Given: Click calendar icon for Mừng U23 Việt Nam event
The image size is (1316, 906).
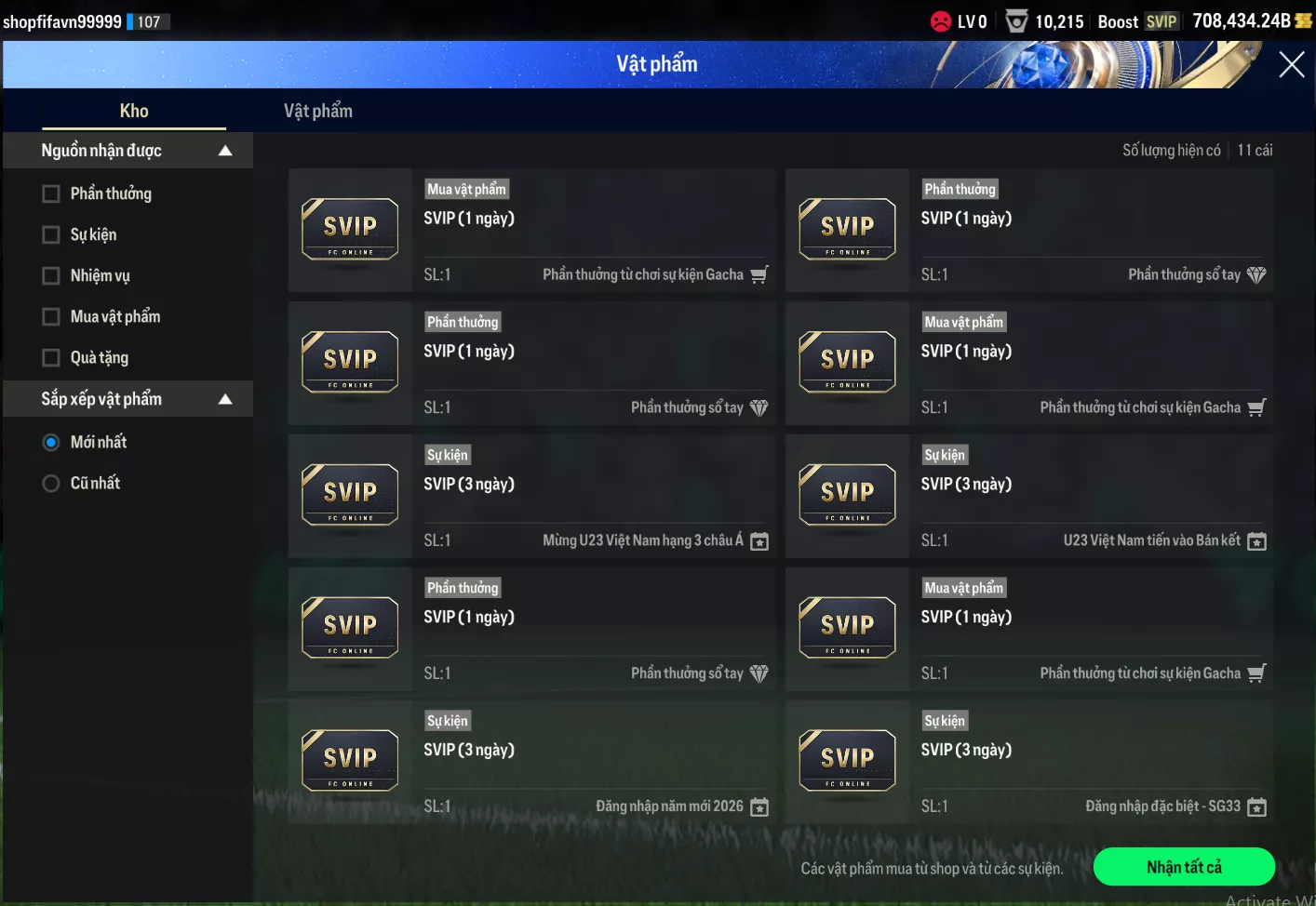Looking at the screenshot, I should click(759, 540).
